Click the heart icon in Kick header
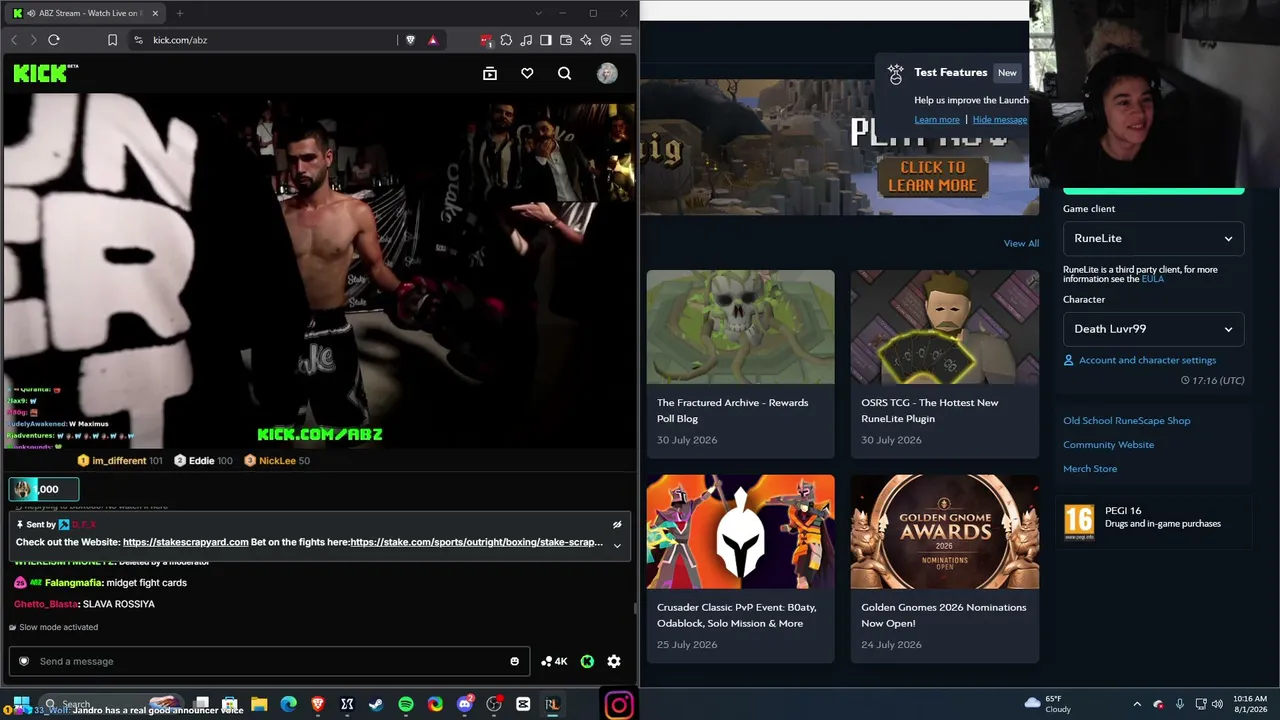Image resolution: width=1280 pixels, height=720 pixels. point(527,73)
